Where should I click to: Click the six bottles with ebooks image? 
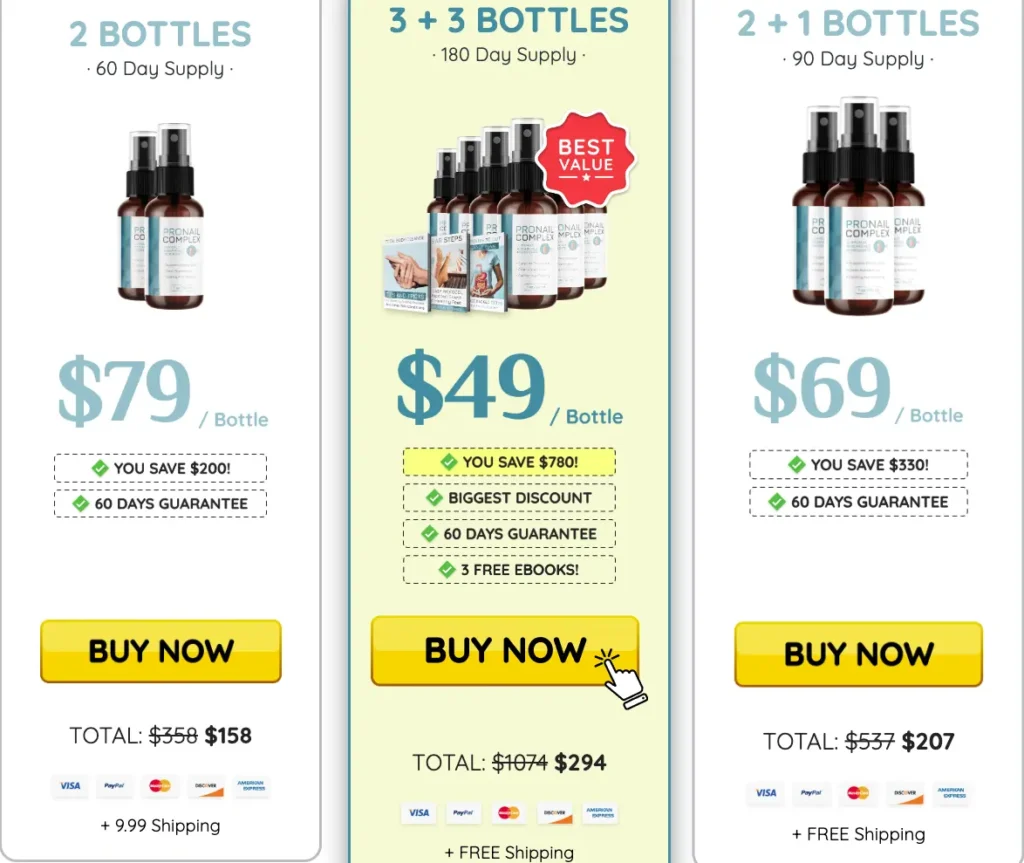496,216
